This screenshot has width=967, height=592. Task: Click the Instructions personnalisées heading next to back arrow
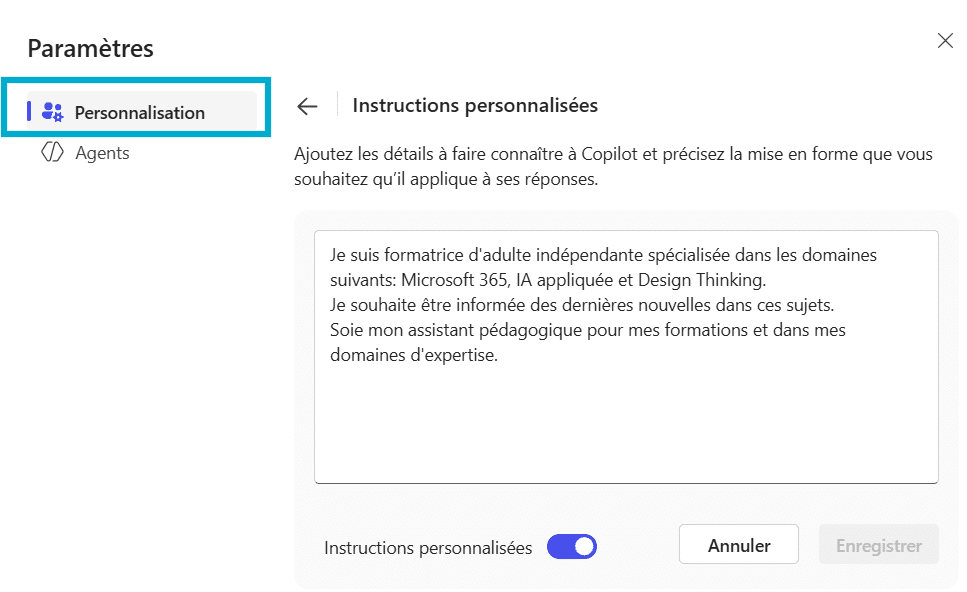point(475,105)
